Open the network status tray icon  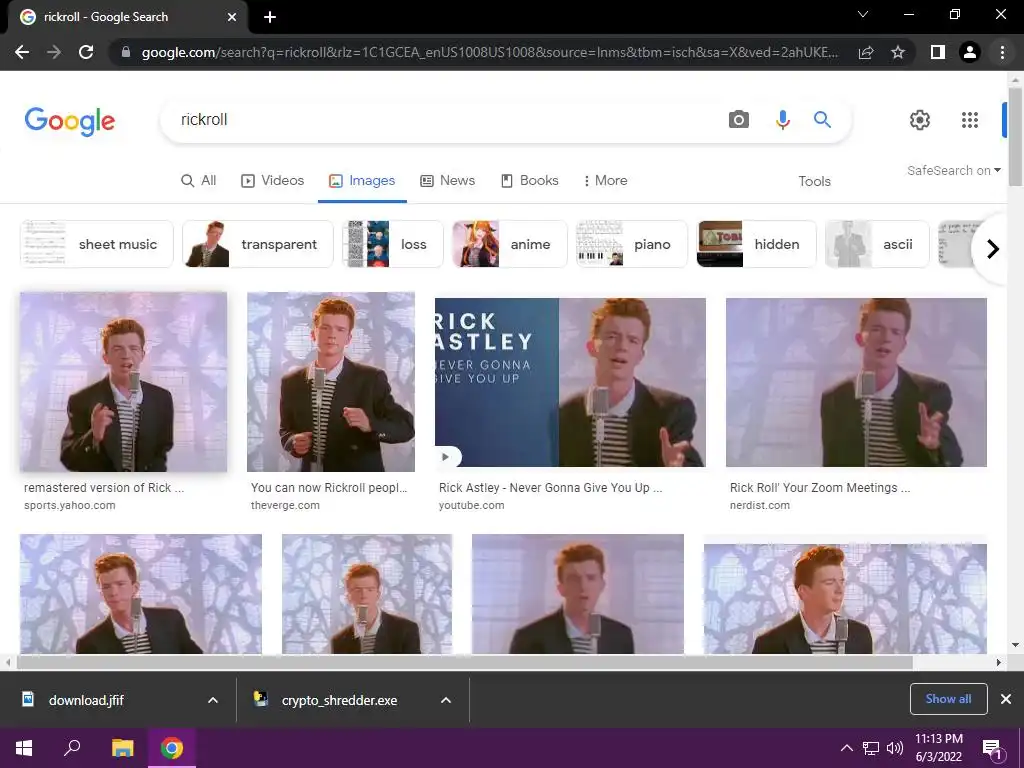pyautogui.click(x=871, y=748)
